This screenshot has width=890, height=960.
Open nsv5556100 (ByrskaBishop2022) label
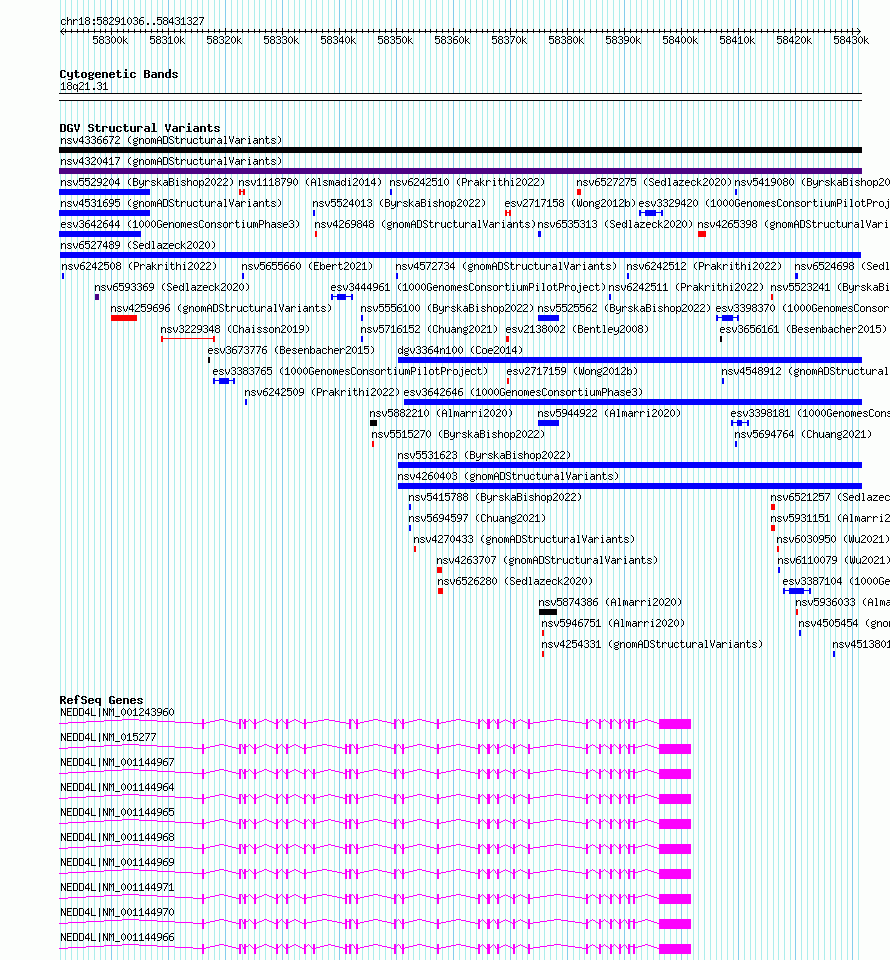coord(447,309)
